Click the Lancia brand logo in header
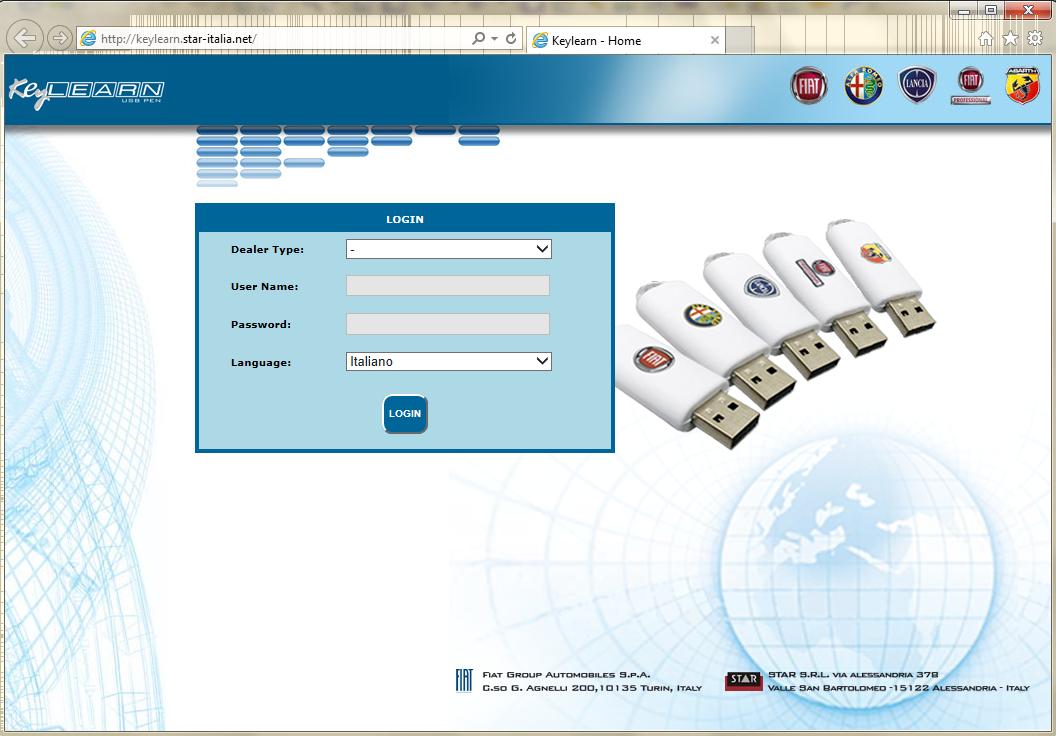Screen dimensions: 1056x736 tap(917, 85)
